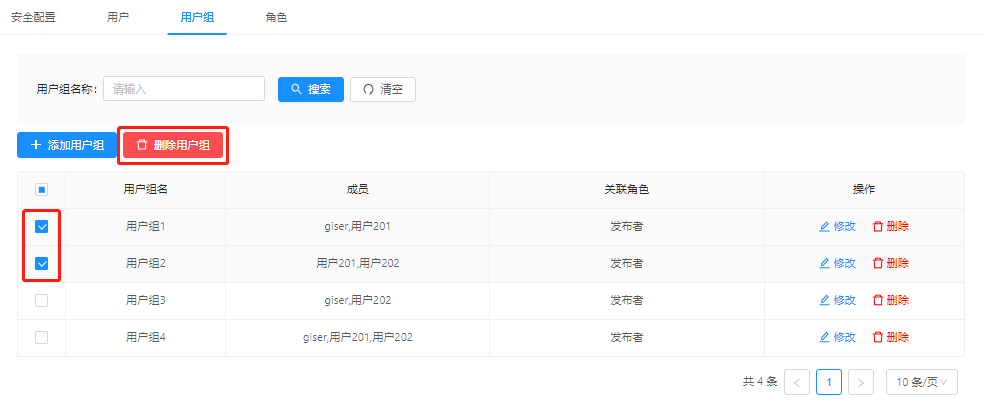Toggle the select-all checkbox in table header

41,189
